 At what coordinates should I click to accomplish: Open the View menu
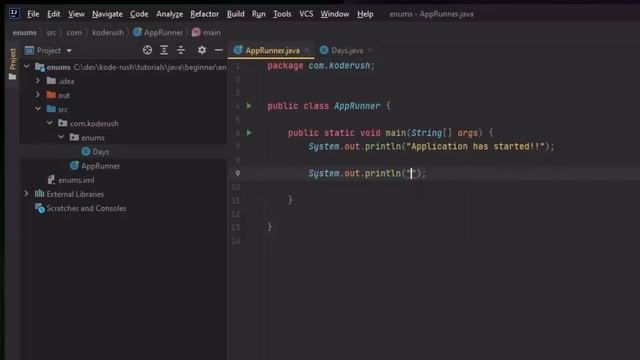coord(76,14)
